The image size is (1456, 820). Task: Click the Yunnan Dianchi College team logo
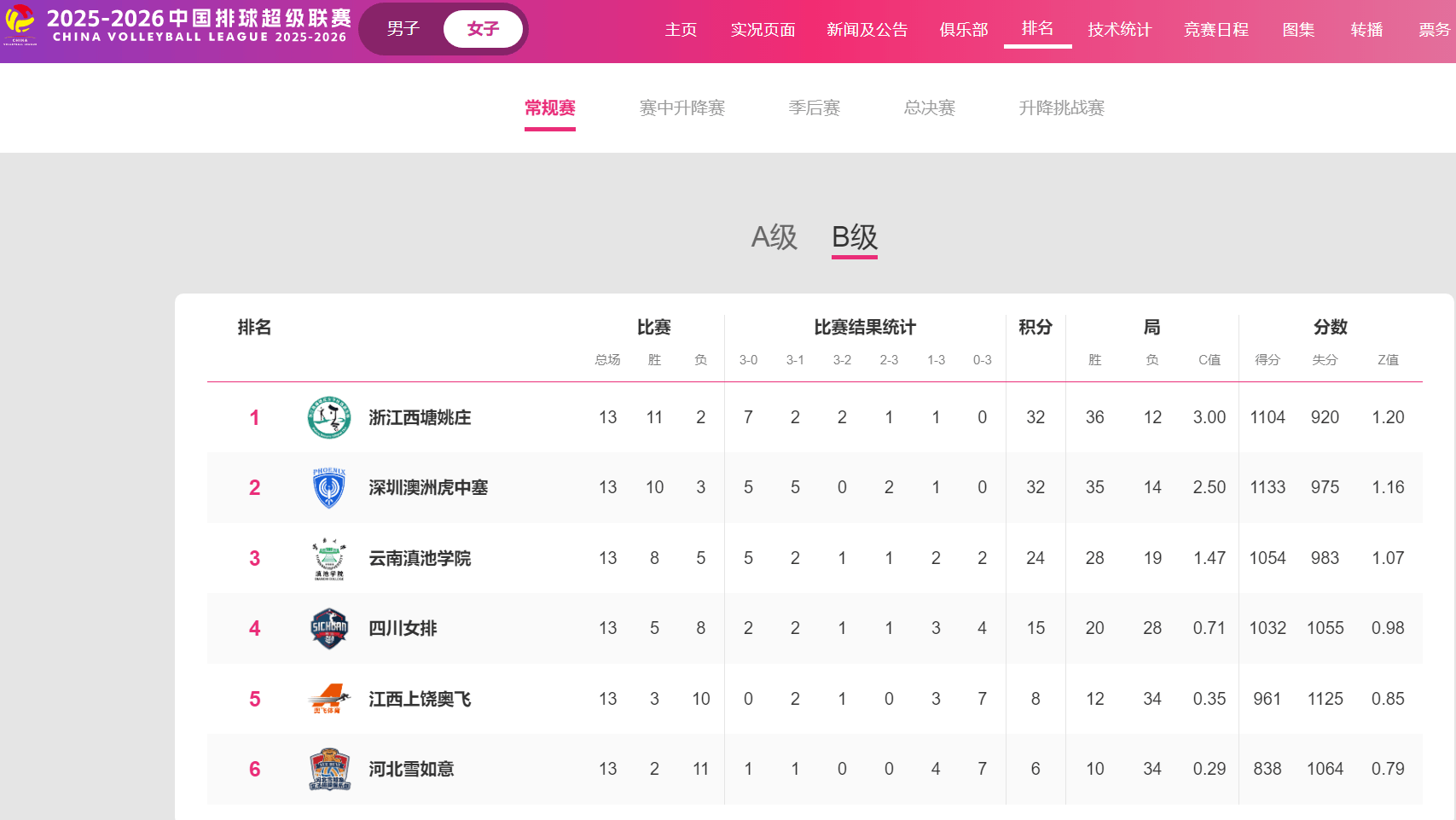[329, 559]
